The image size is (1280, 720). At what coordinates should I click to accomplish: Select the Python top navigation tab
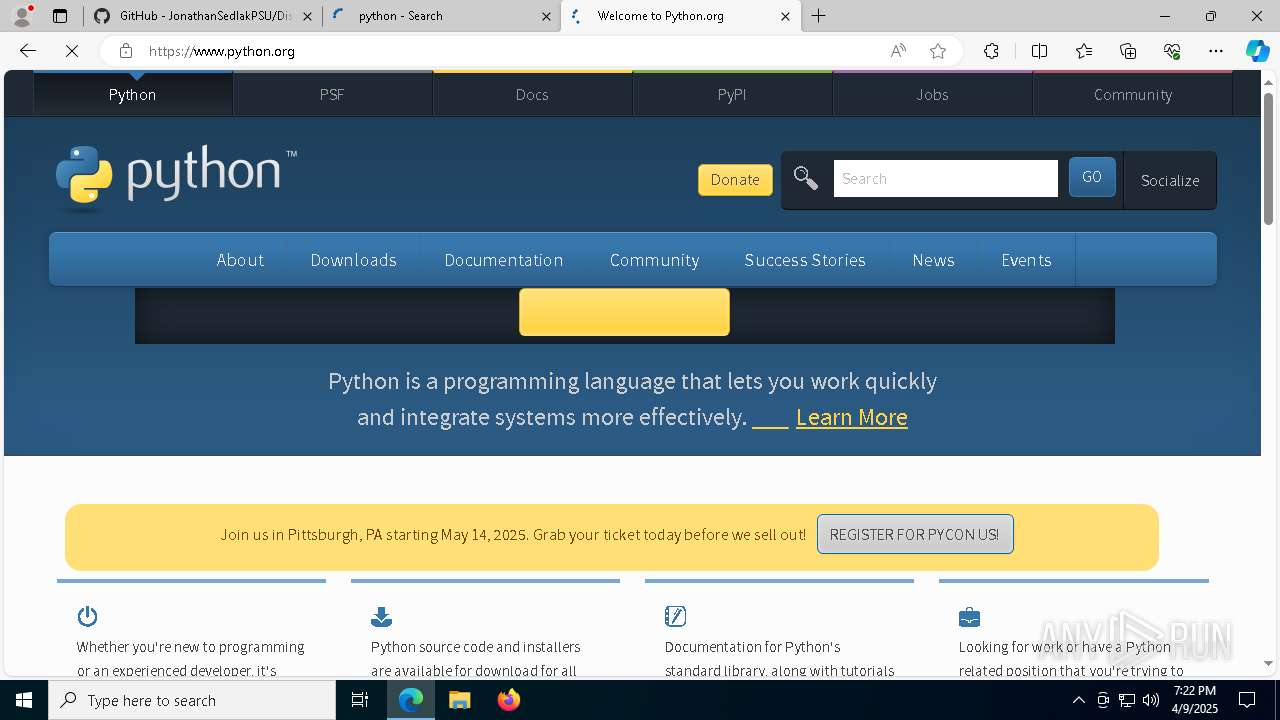(x=133, y=94)
